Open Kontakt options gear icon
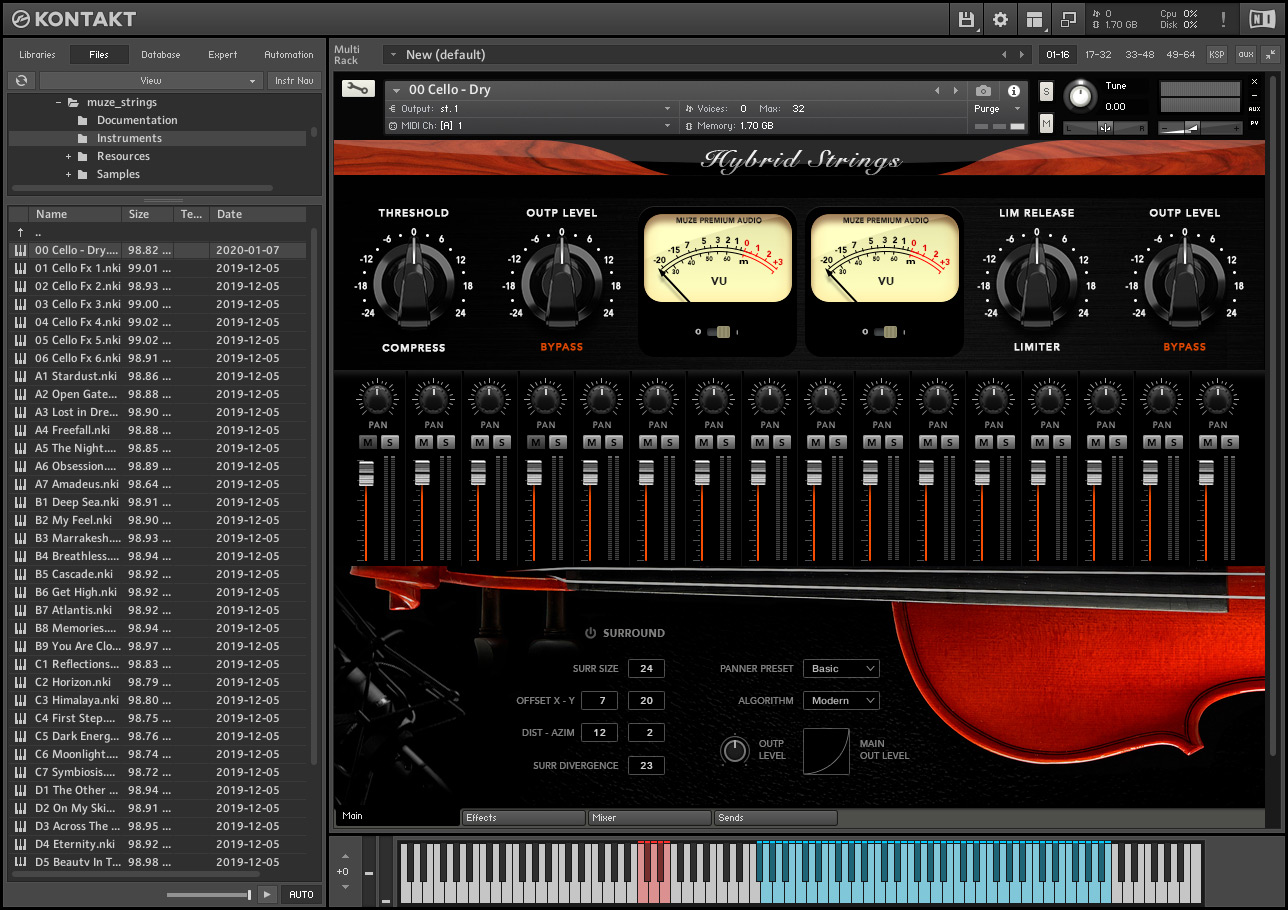 (1000, 19)
